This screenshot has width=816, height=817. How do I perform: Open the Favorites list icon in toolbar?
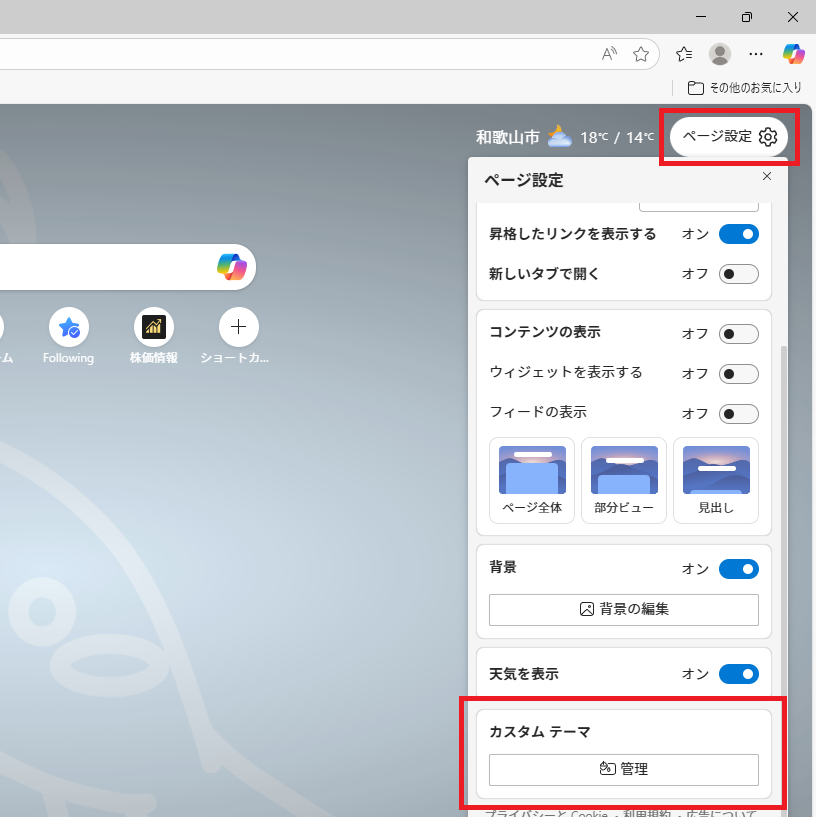coord(684,54)
